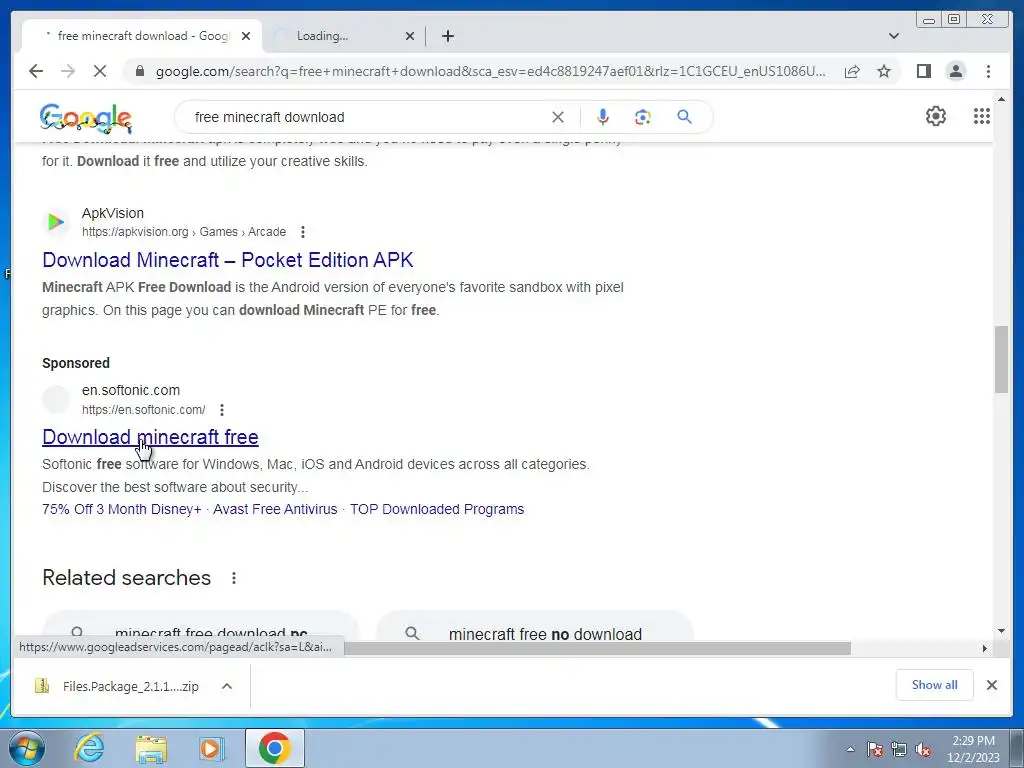Open more options for the ApkVision result
The image size is (1024, 768).
(x=302, y=232)
